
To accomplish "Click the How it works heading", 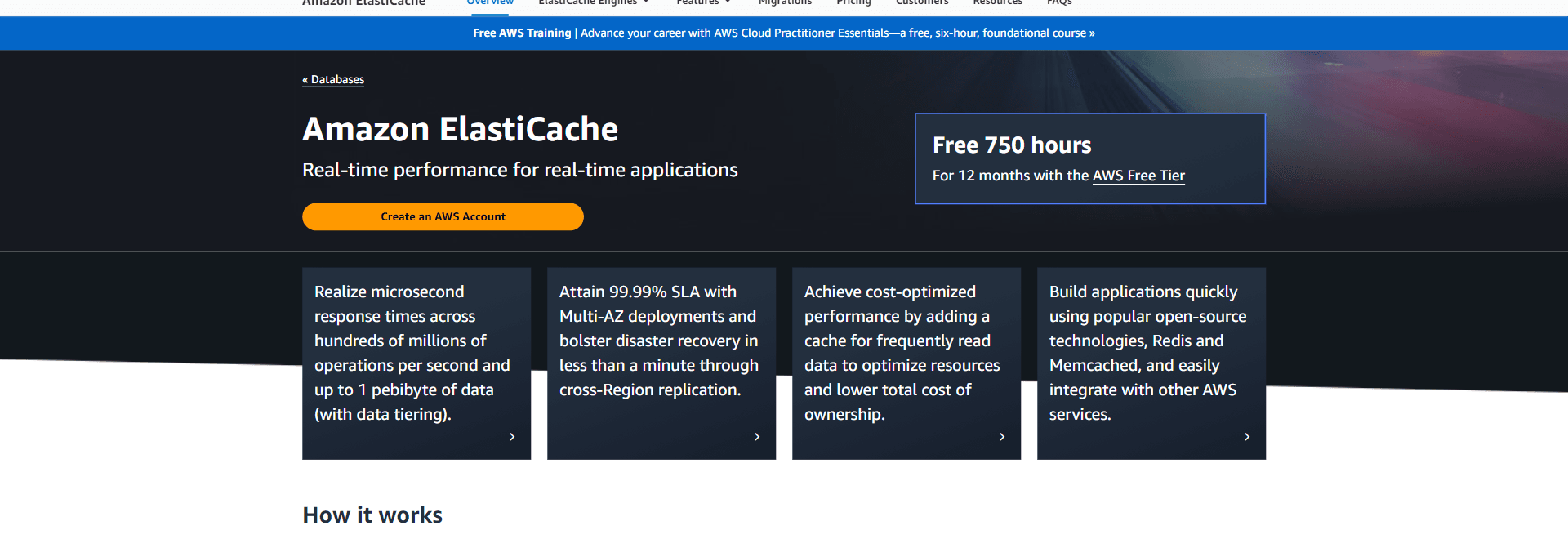I will (372, 514).
